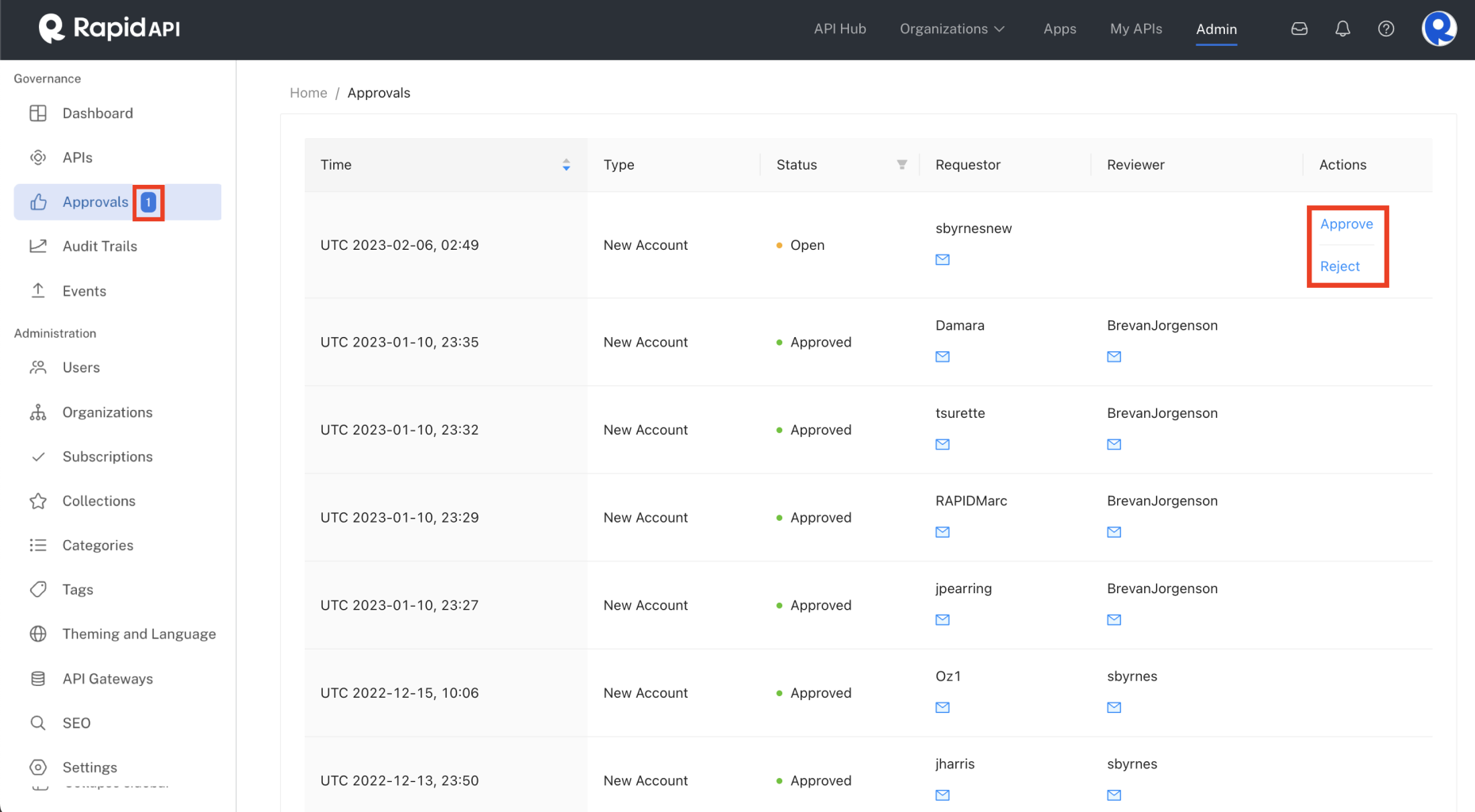Email requestor Oz1 via the envelope icon
The image size is (1475, 812).
(x=943, y=707)
